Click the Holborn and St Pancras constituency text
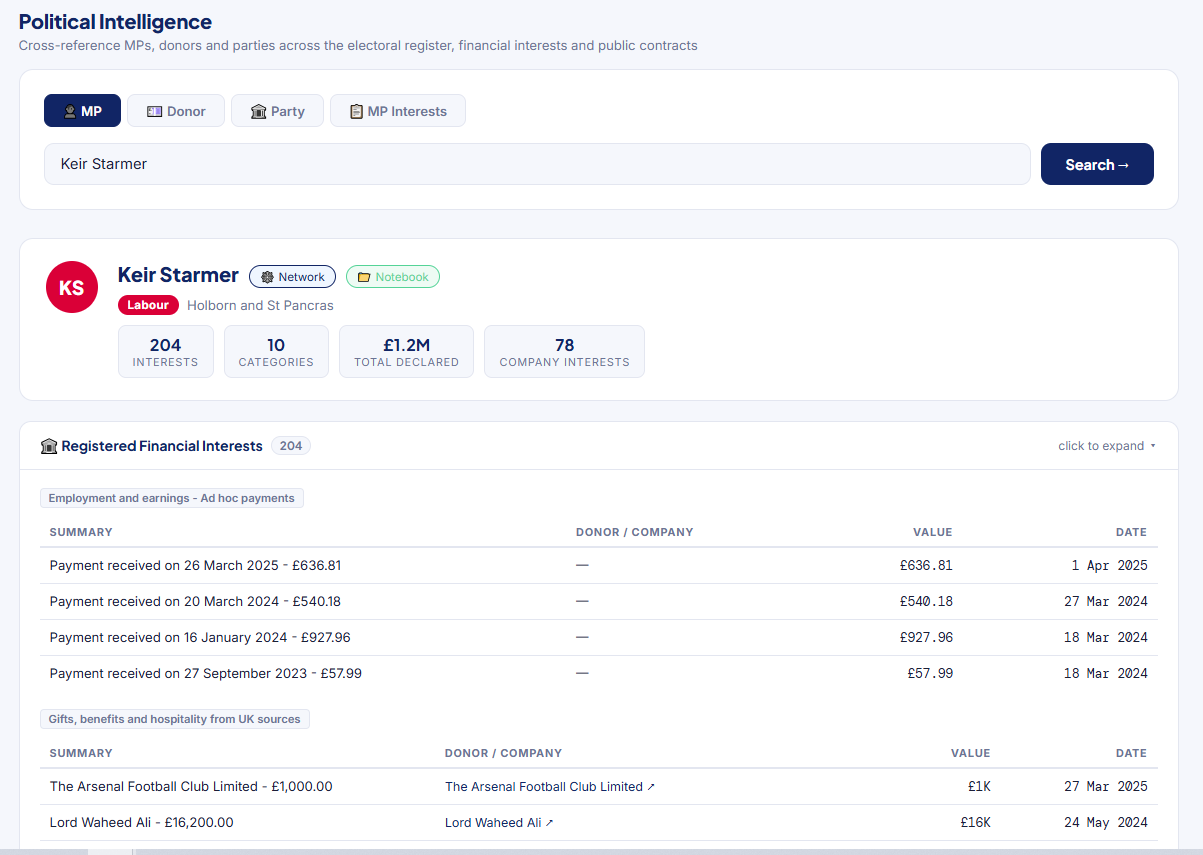 (260, 305)
